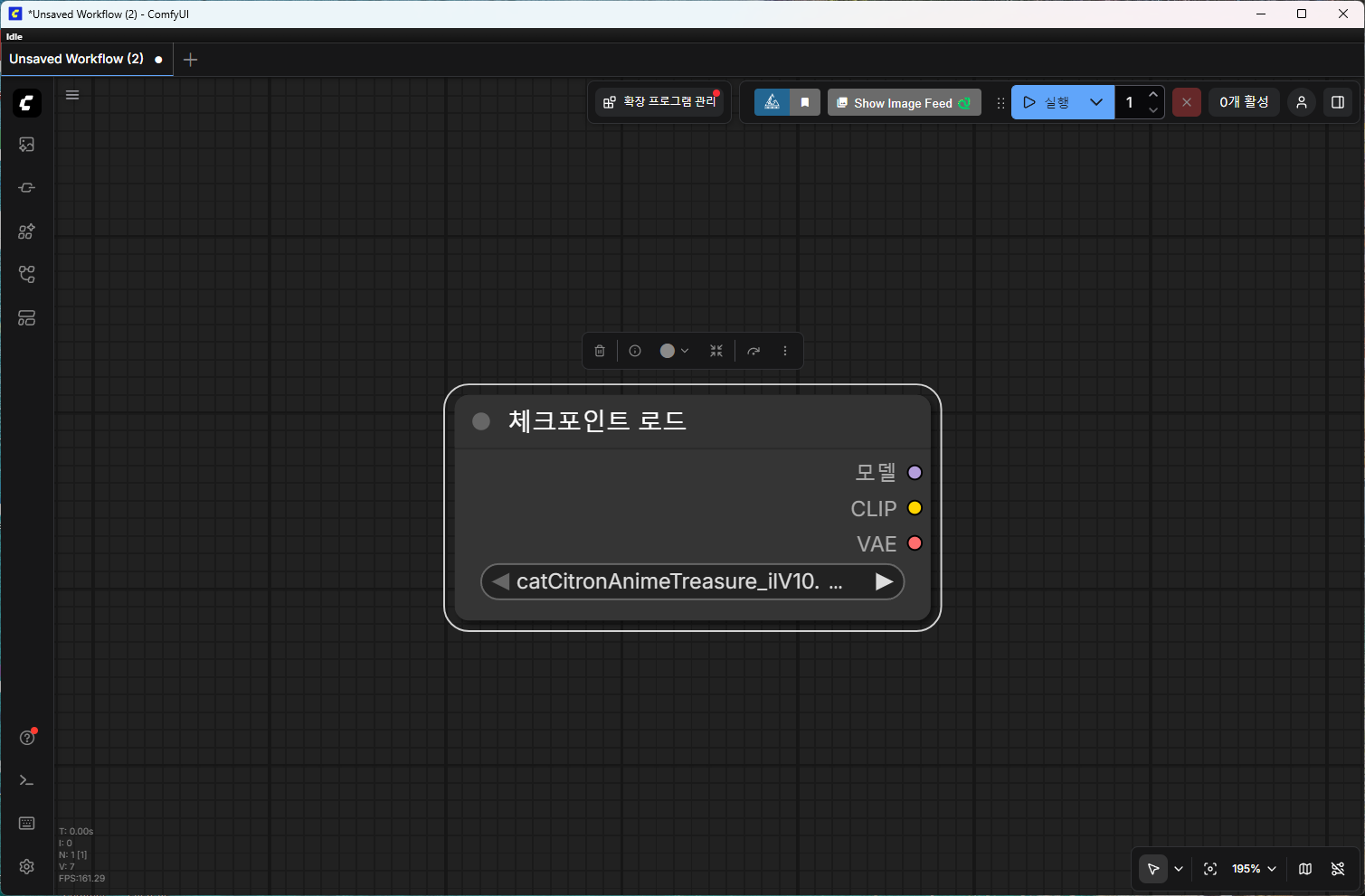The height and width of the screenshot is (896, 1365).
Task: Open the 195% zoom dropdown
Action: [1254, 869]
